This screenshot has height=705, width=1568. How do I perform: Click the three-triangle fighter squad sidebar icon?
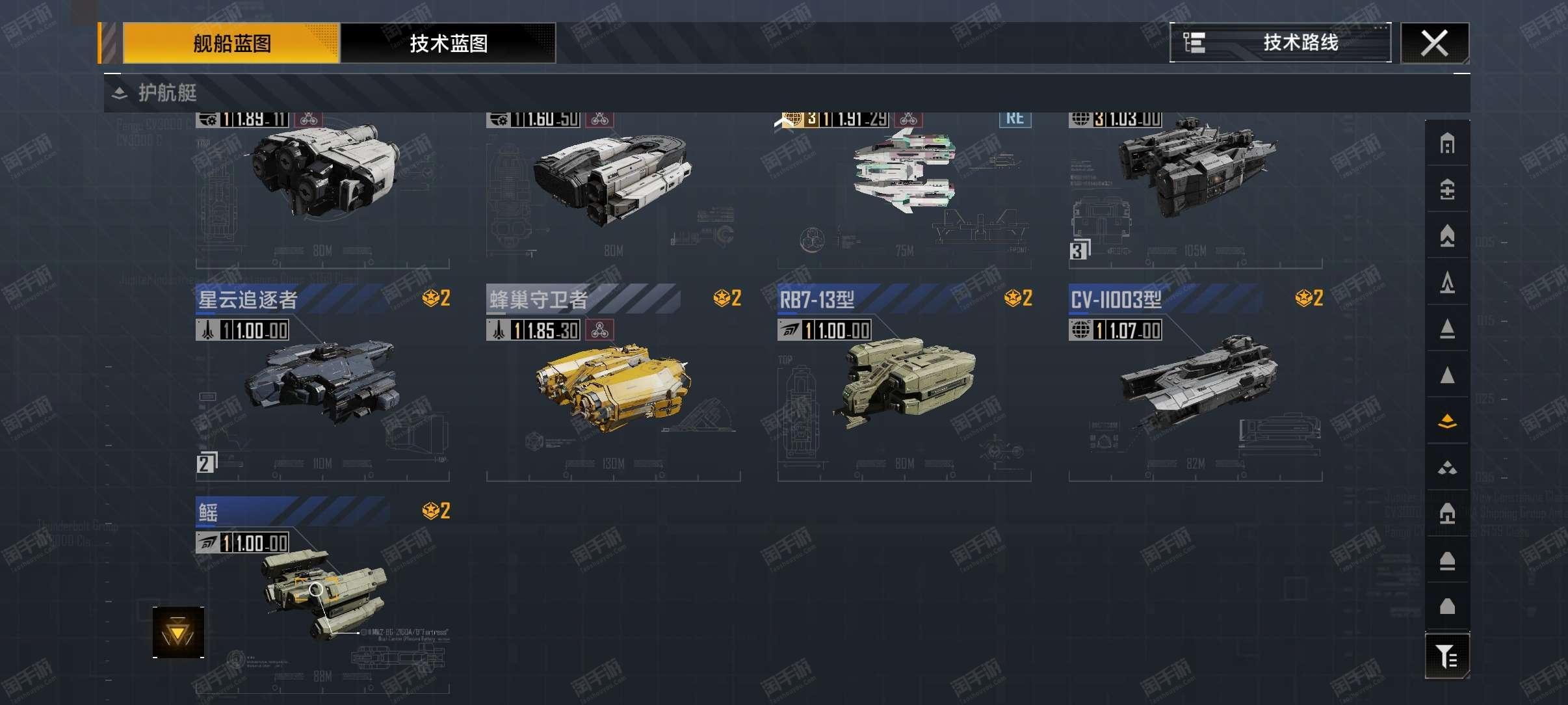point(1447,468)
